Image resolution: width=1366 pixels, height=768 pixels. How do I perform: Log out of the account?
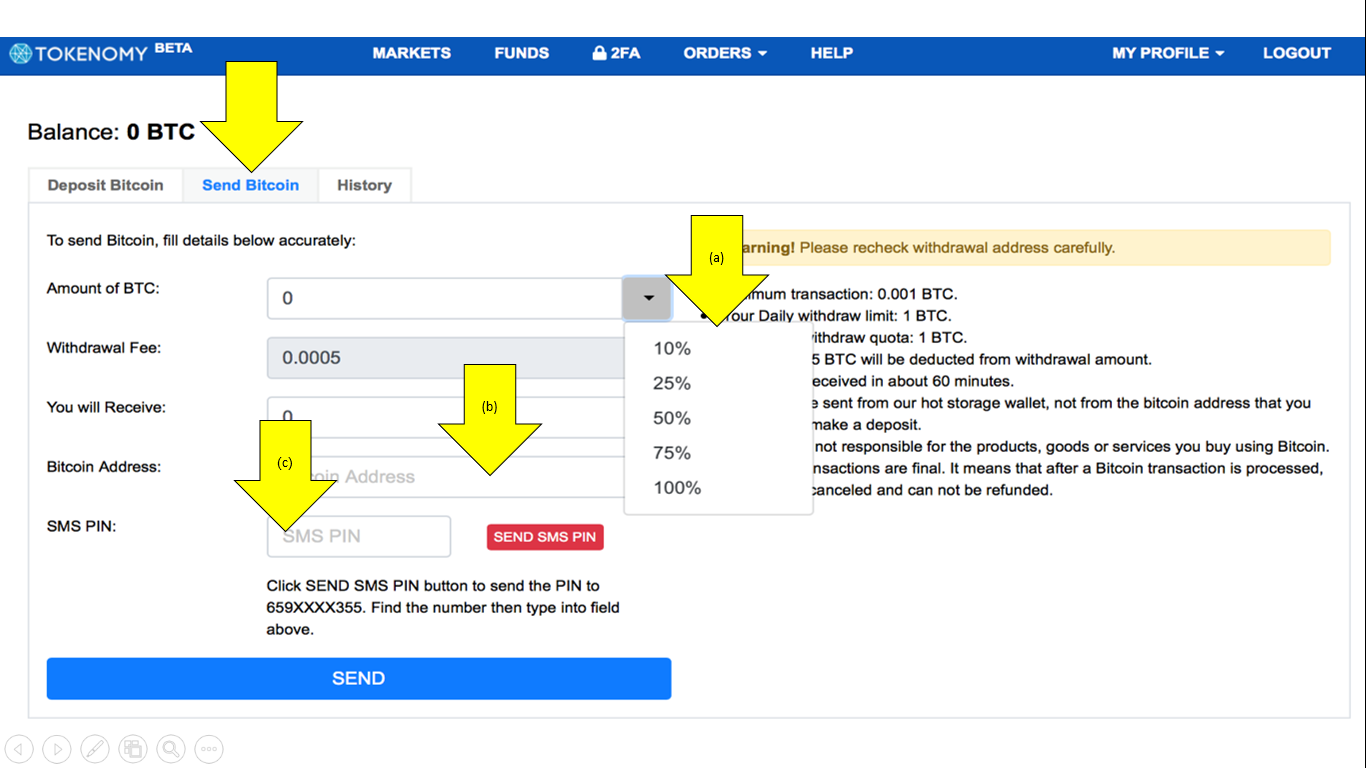(1296, 53)
